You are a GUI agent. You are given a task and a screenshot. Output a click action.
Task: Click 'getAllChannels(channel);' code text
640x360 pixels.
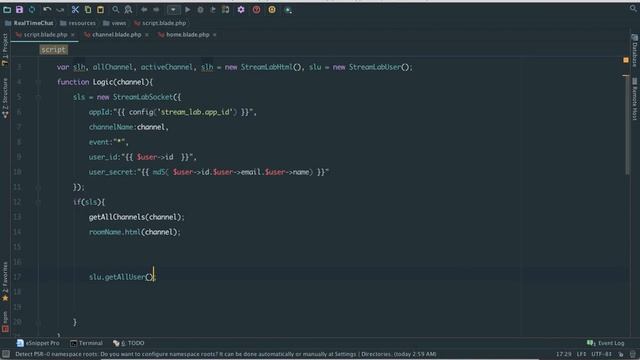pos(137,217)
